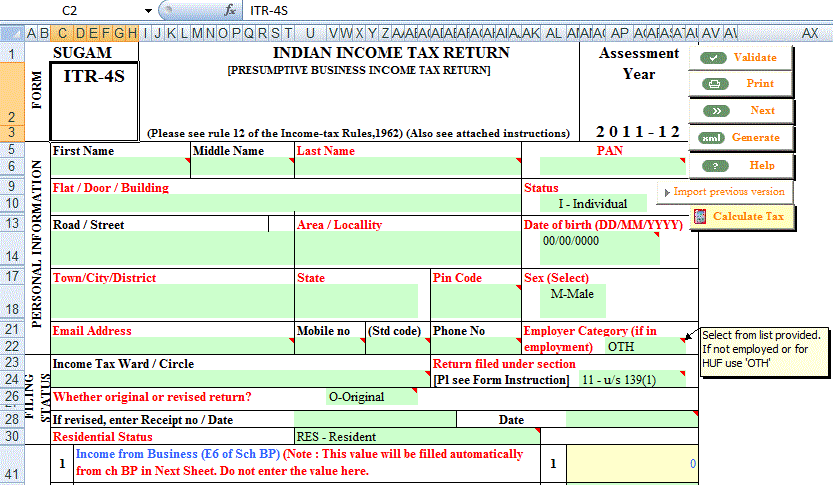Screen dimensions: 833x485
Task: Click the Income from Business value cell
Action: pos(632,464)
